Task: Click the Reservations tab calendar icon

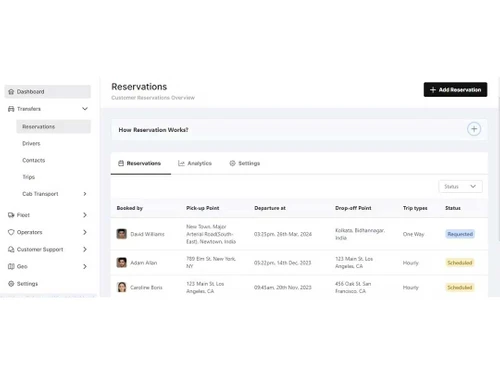Action: click(121, 163)
